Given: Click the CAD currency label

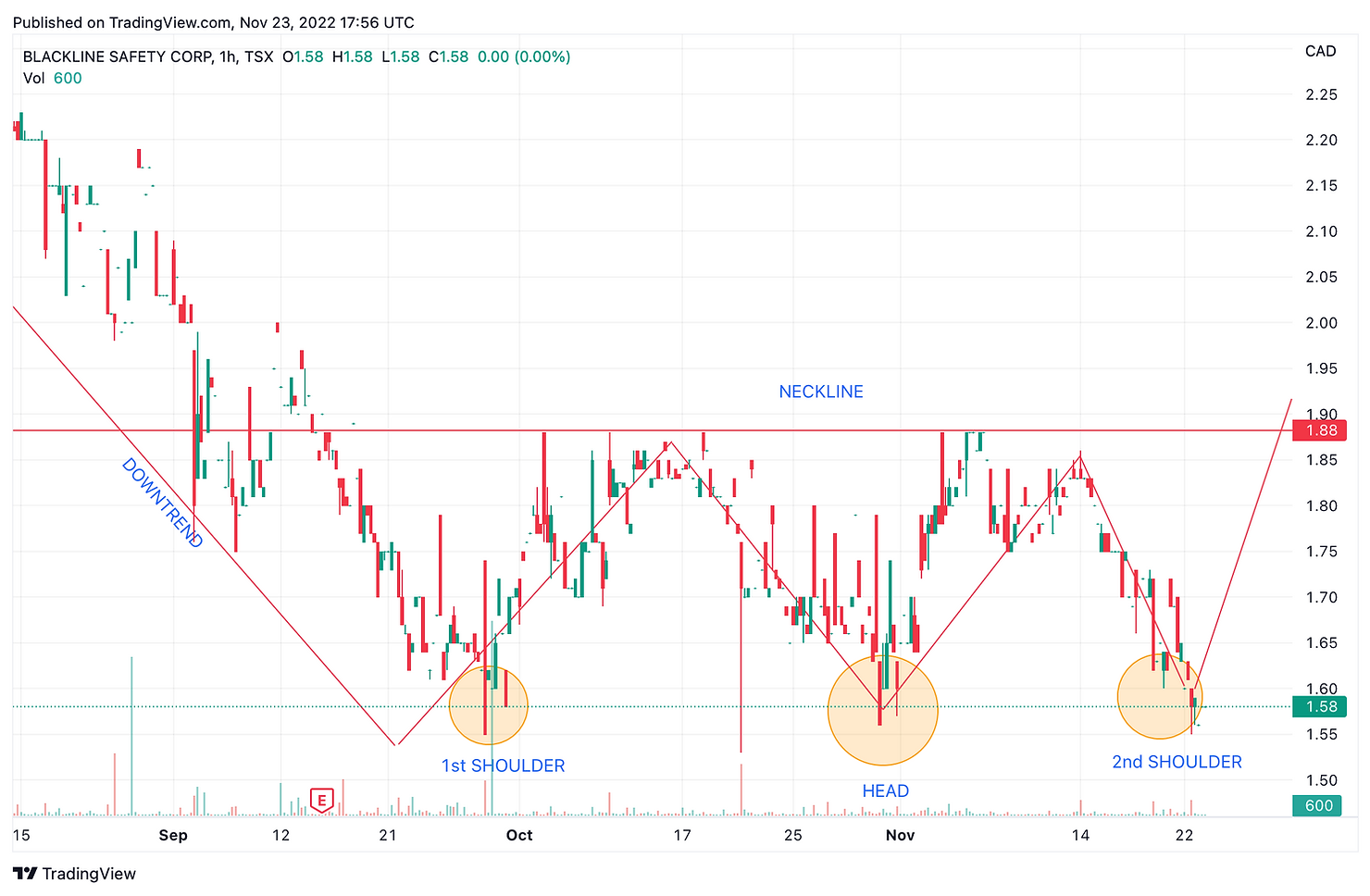Looking at the screenshot, I should pyautogui.click(x=1320, y=51).
